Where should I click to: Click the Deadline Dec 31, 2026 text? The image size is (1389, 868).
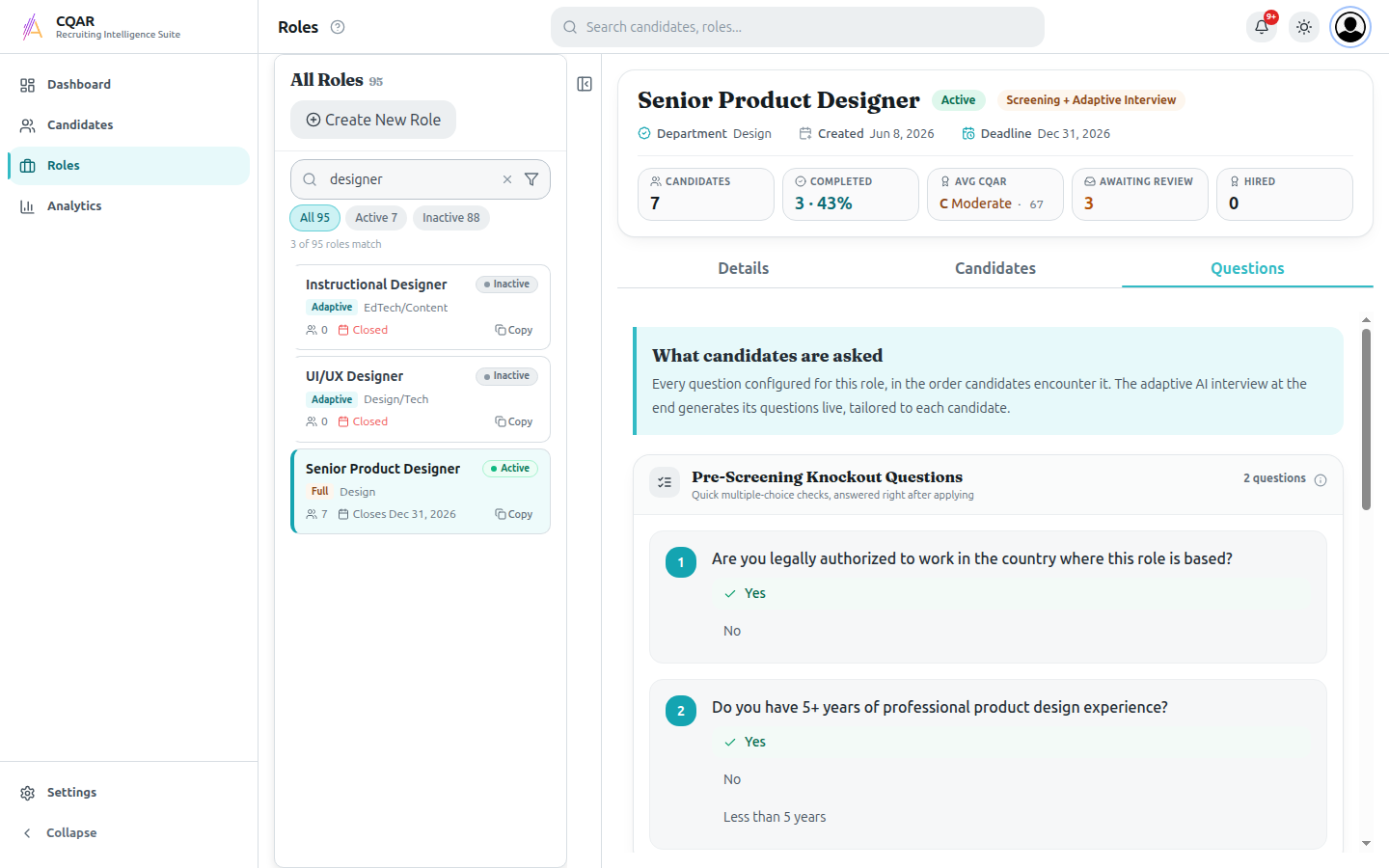1036,134
